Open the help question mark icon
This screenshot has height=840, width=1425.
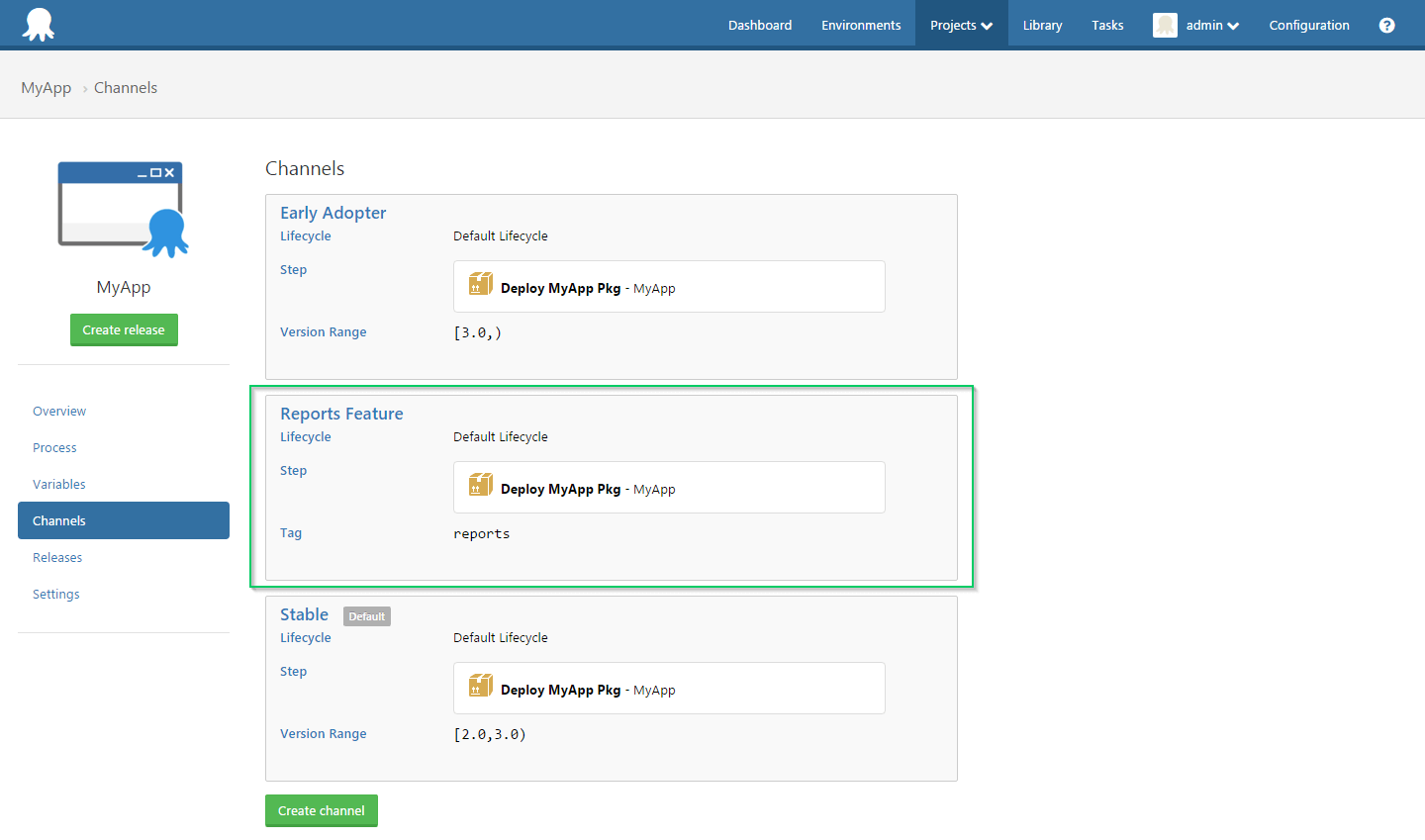[1386, 26]
